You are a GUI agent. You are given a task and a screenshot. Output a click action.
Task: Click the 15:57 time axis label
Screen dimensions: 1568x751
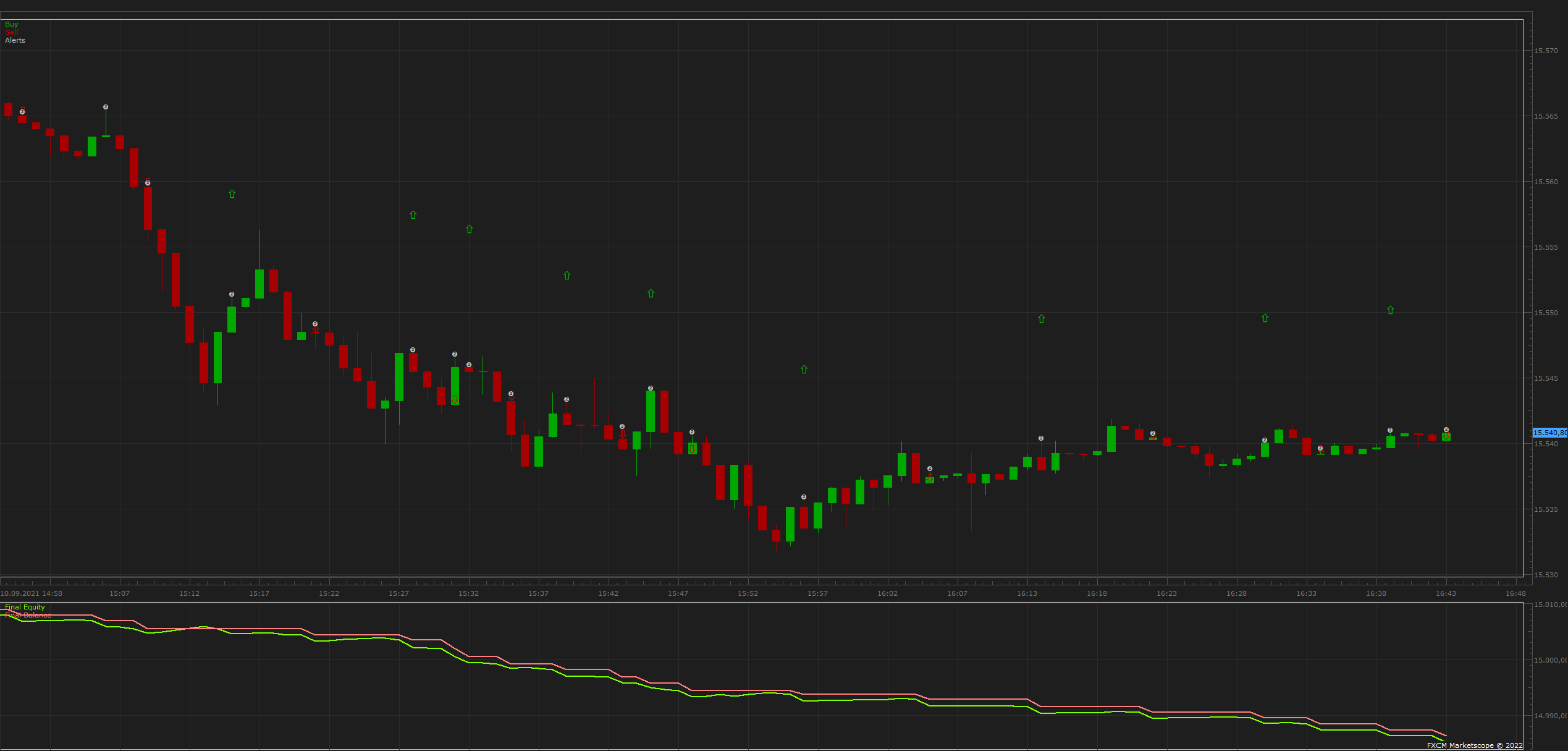click(818, 593)
